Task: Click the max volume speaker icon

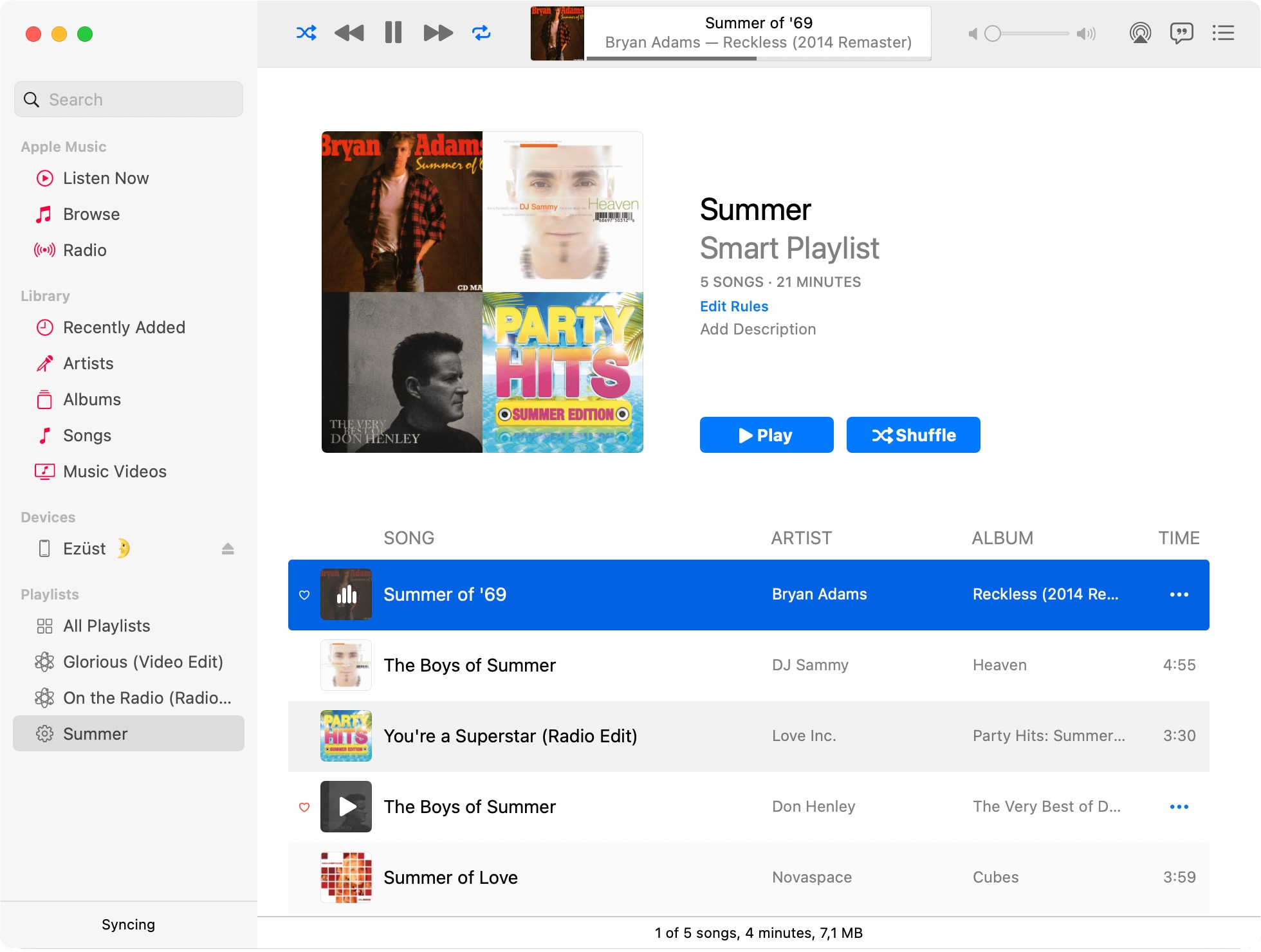Action: click(1086, 33)
